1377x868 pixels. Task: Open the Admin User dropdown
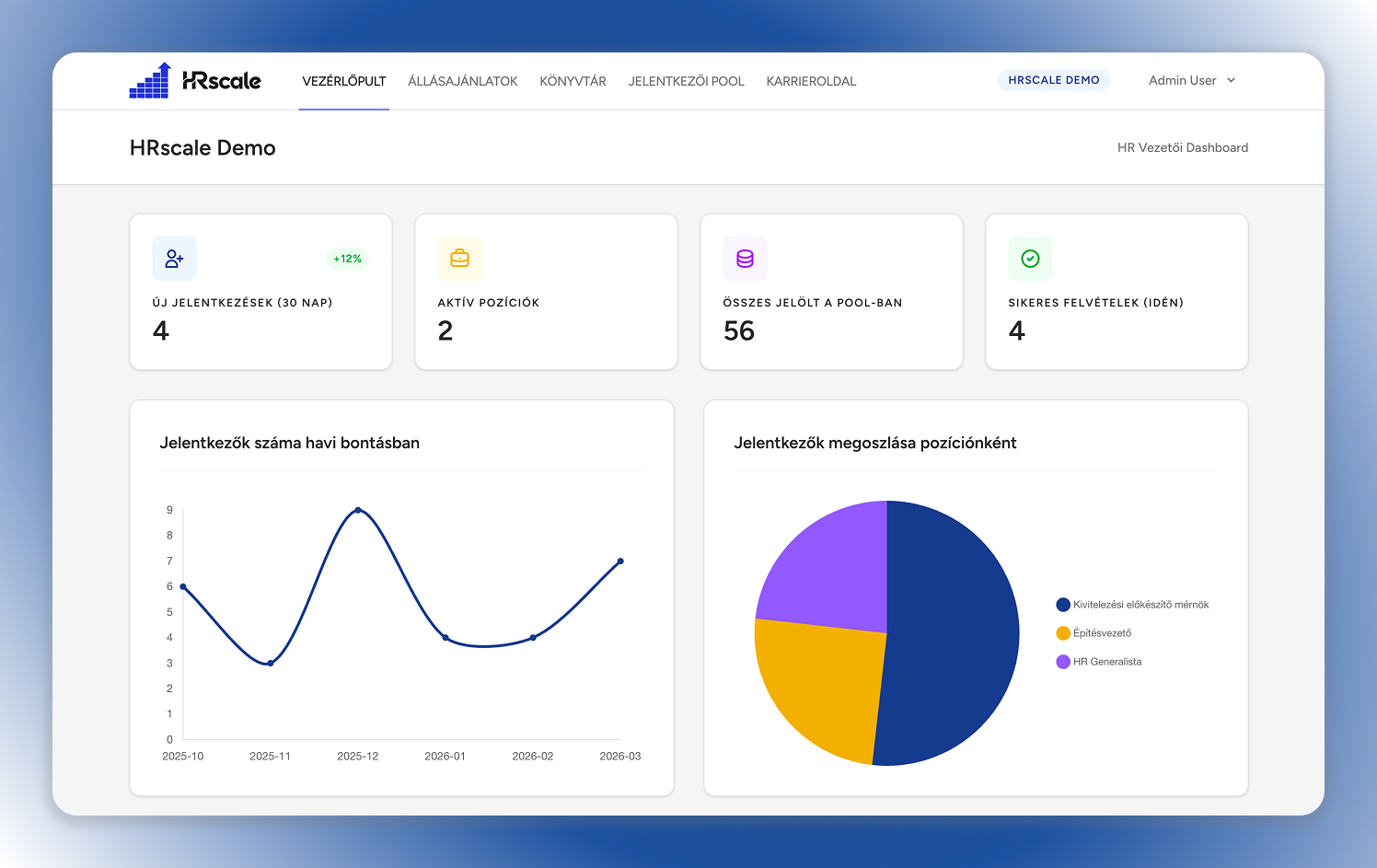coord(1191,80)
